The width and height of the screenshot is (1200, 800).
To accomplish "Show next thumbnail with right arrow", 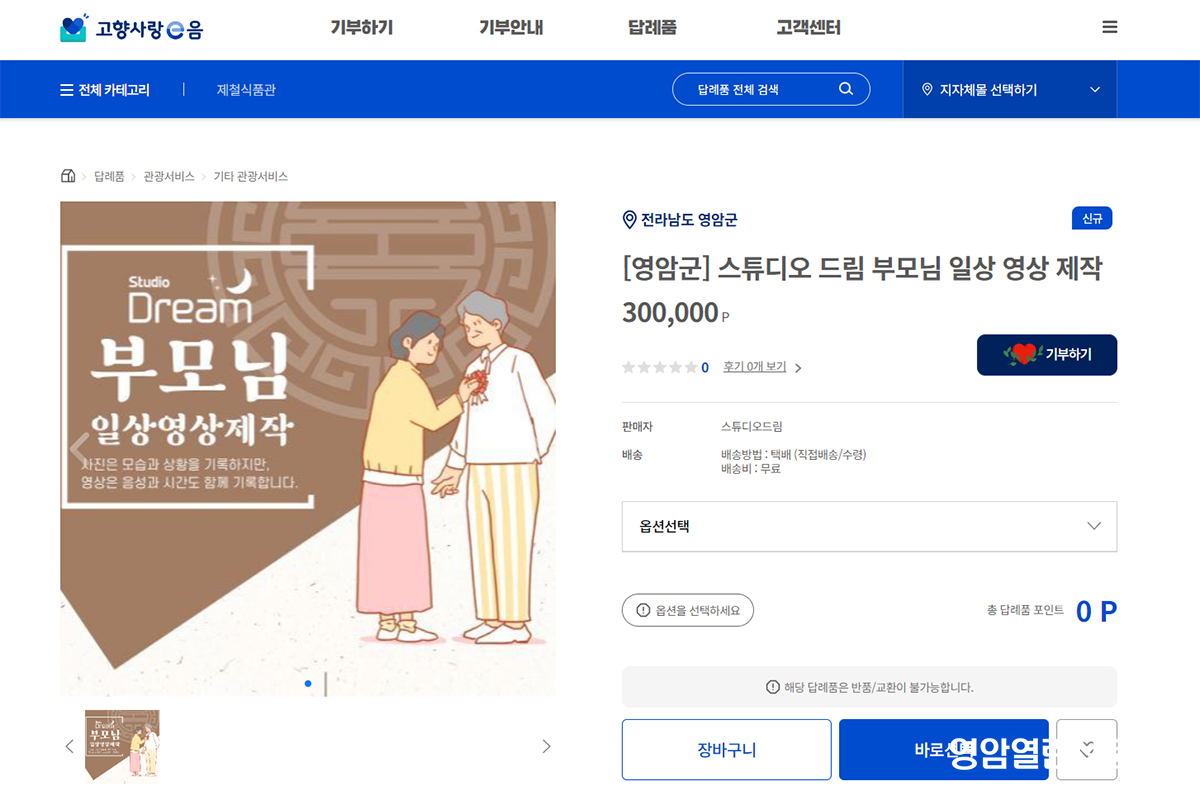I will pos(546,746).
